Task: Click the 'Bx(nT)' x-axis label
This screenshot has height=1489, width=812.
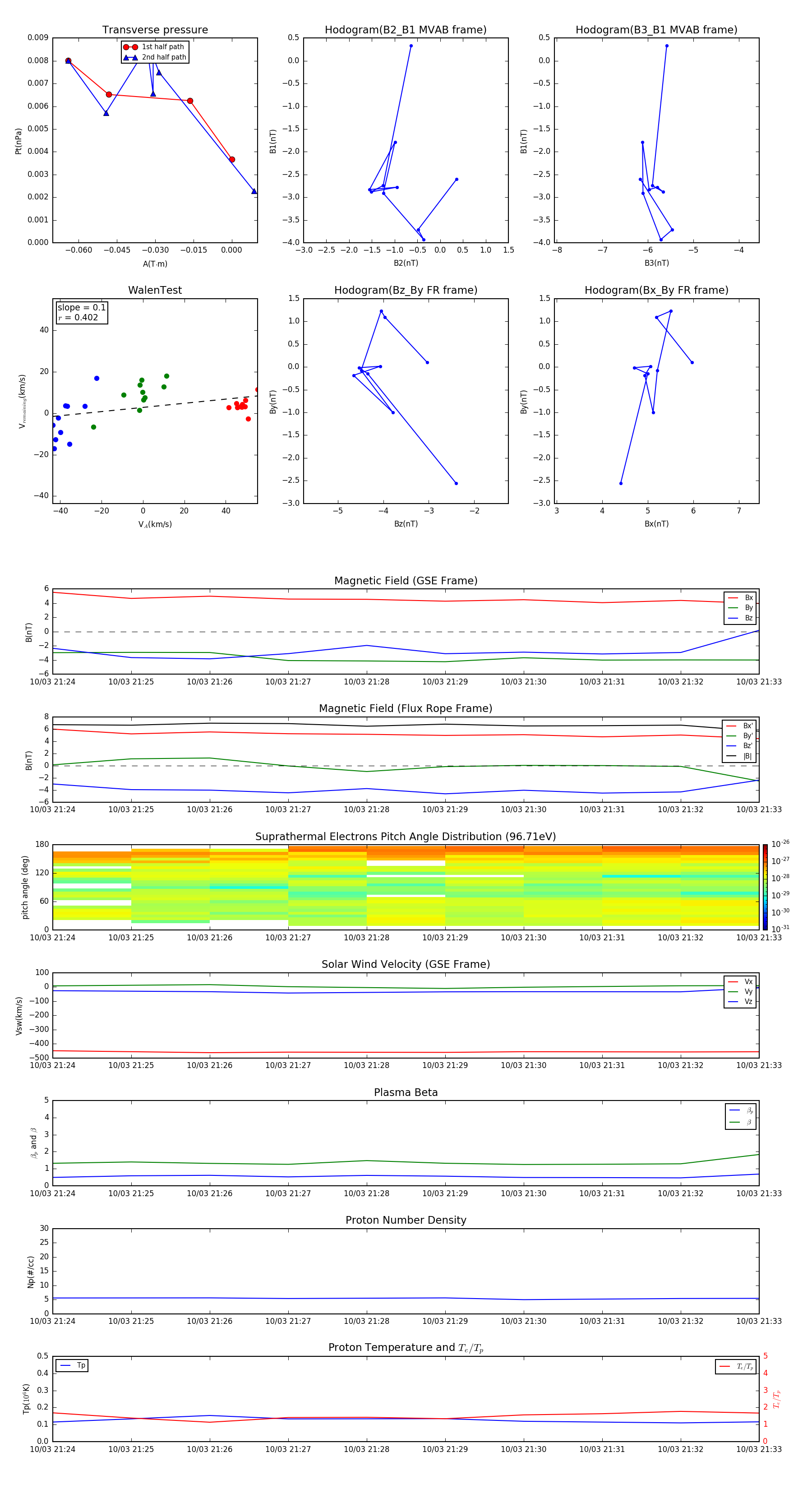Action: [656, 524]
